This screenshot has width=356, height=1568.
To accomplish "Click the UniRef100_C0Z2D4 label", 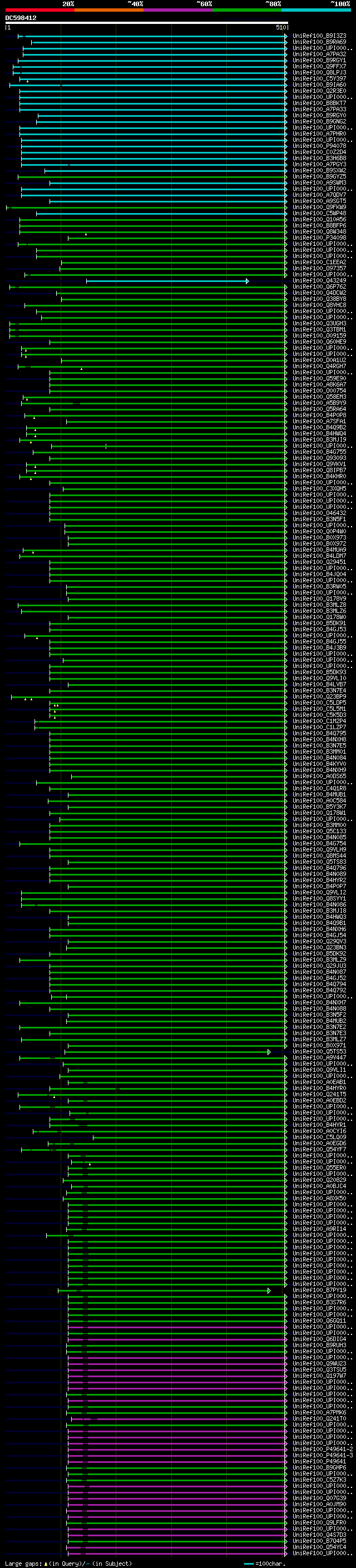I will 319,152.
